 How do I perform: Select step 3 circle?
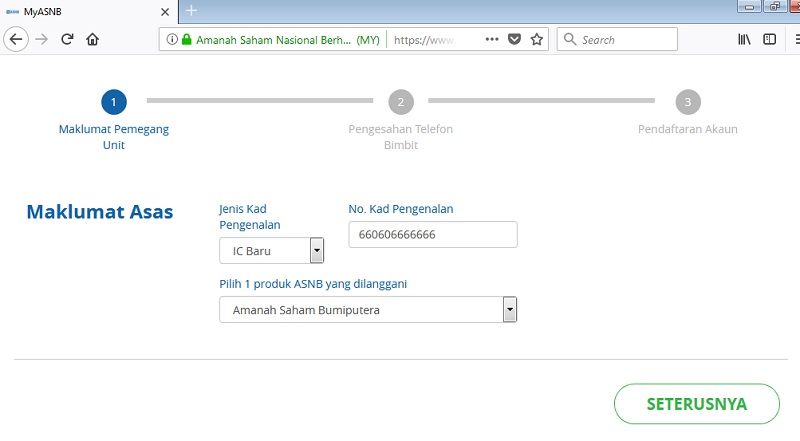pos(688,102)
